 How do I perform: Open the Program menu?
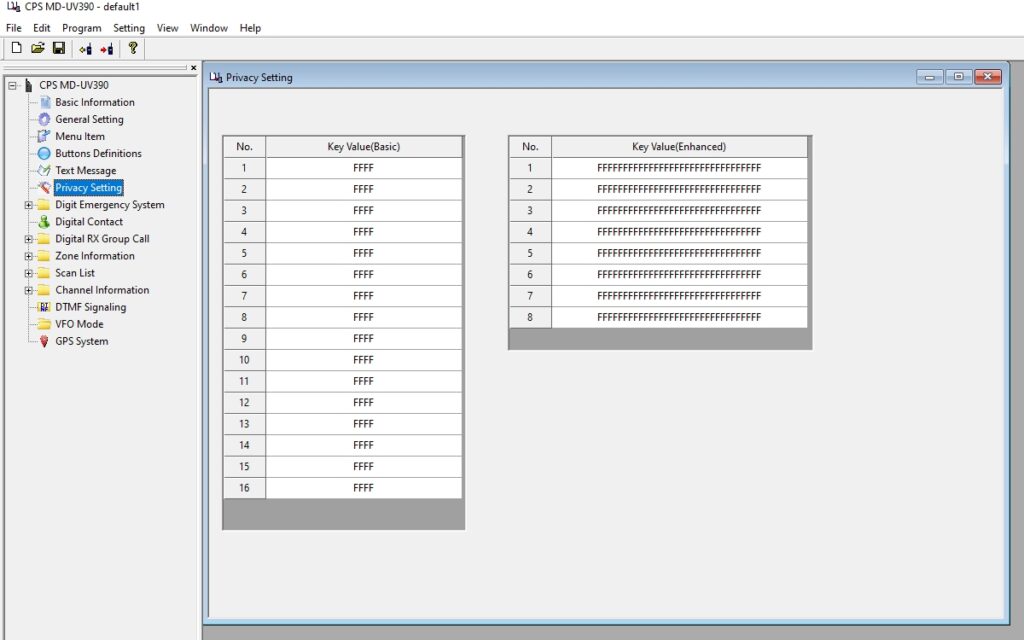point(81,27)
